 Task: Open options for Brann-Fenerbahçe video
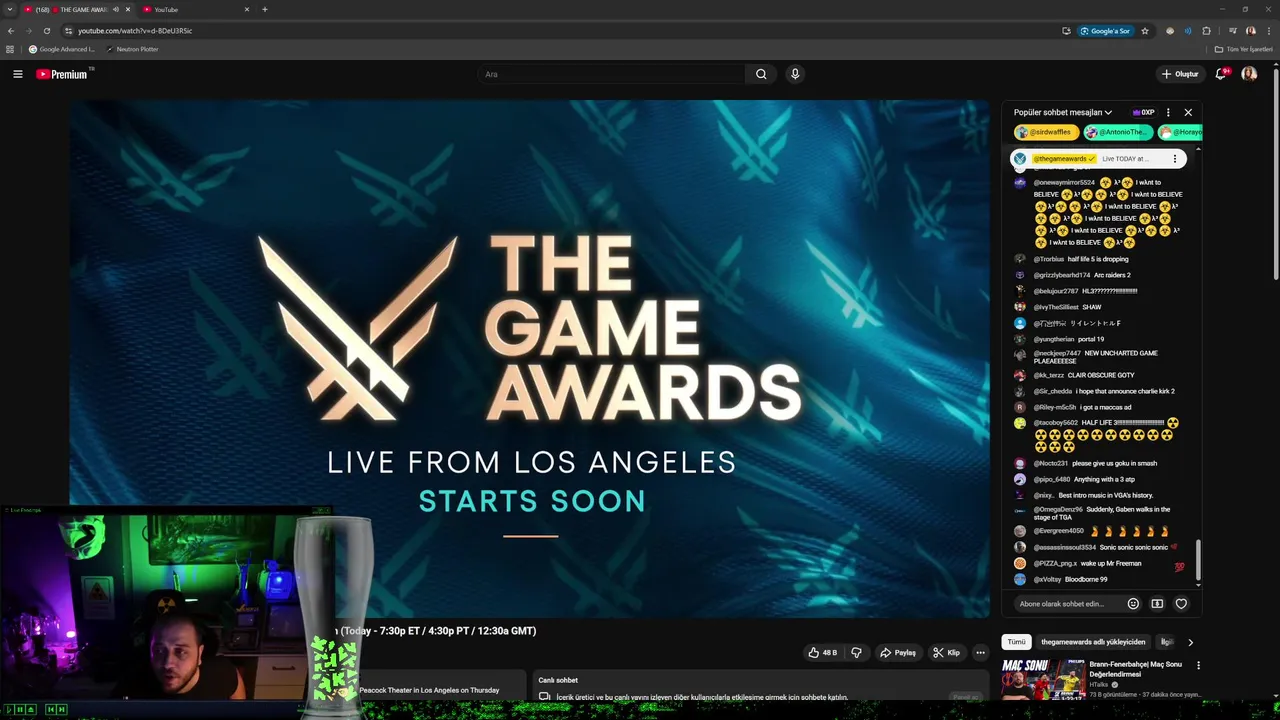[x=1198, y=665]
